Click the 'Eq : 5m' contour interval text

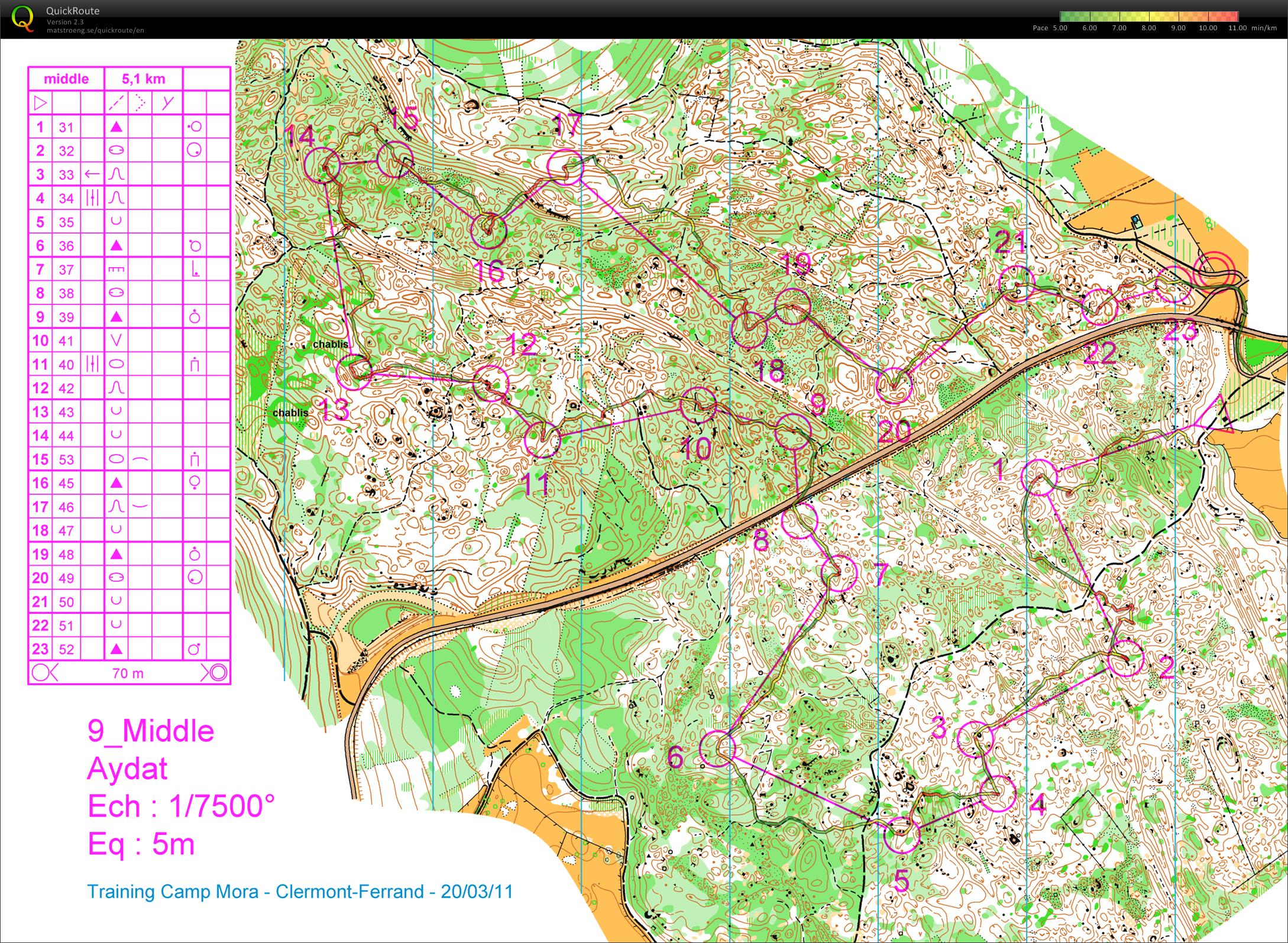tap(141, 844)
